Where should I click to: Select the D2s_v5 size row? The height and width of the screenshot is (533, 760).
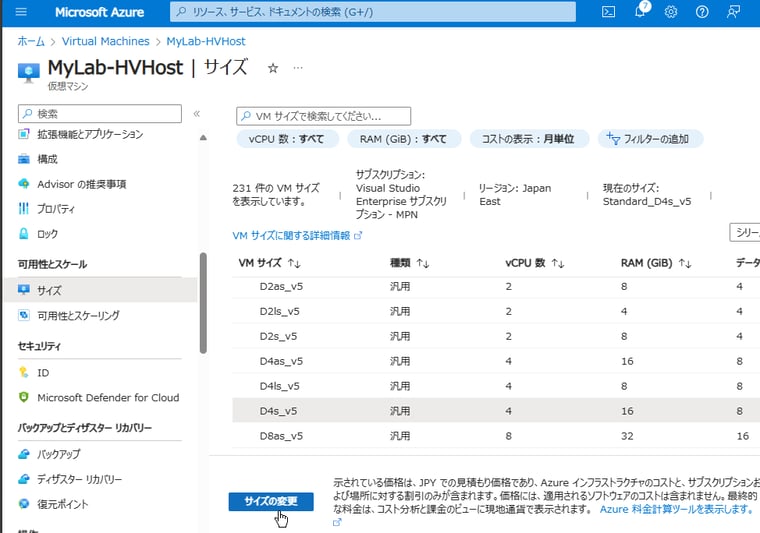(x=496, y=336)
